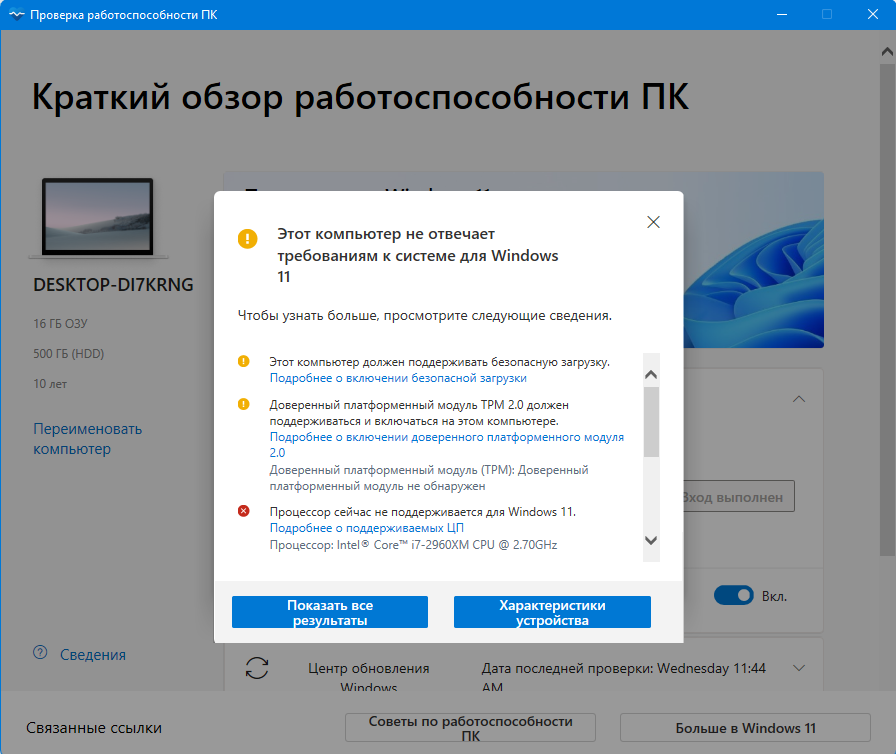Click the Показать все результаты button
Viewport: 896px width, 754px height.
coord(330,612)
